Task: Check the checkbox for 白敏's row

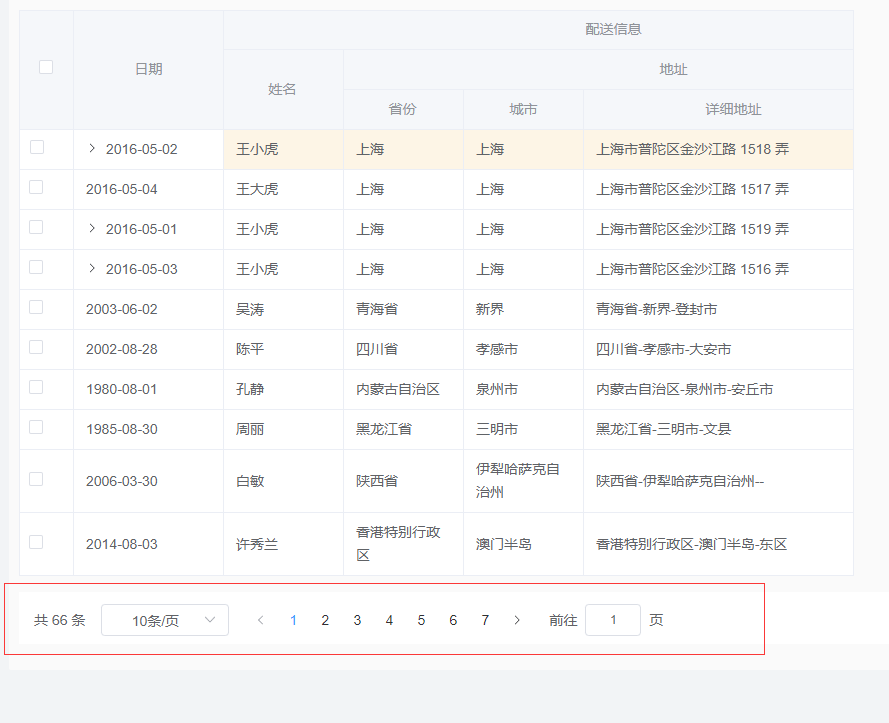Action: tap(37, 480)
